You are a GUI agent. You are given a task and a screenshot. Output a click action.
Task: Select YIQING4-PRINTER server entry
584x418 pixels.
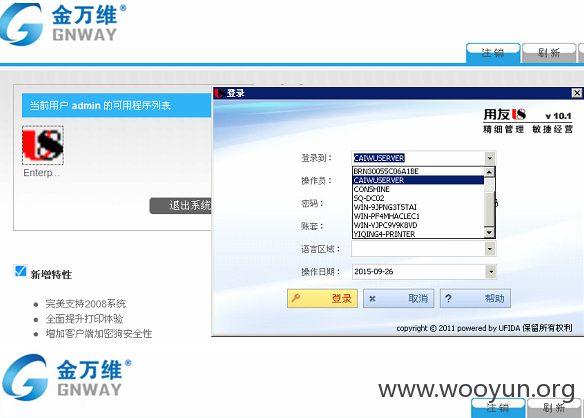pyautogui.click(x=418, y=234)
